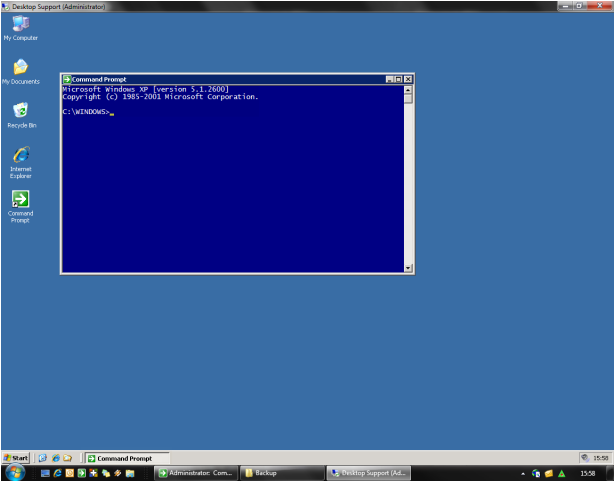Screen dimensions: 614x481
Task: Click the green arrow icon in host quick launch
Action: click(x=81, y=473)
